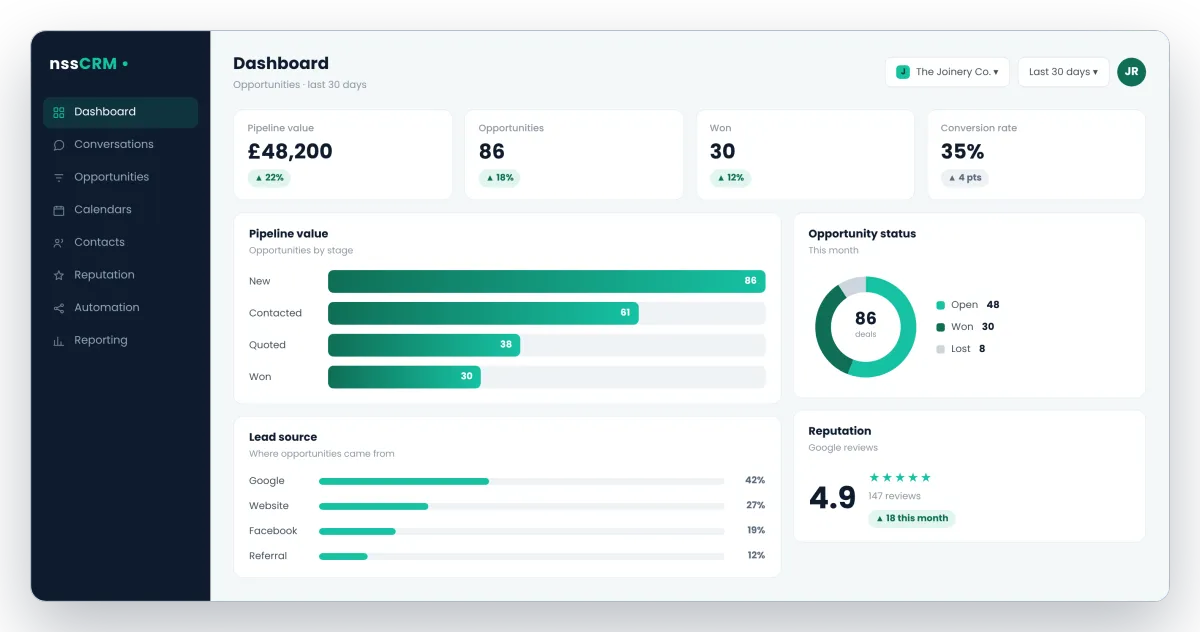Click the Open legend color swatch
The height and width of the screenshot is (632, 1200).
(940, 305)
